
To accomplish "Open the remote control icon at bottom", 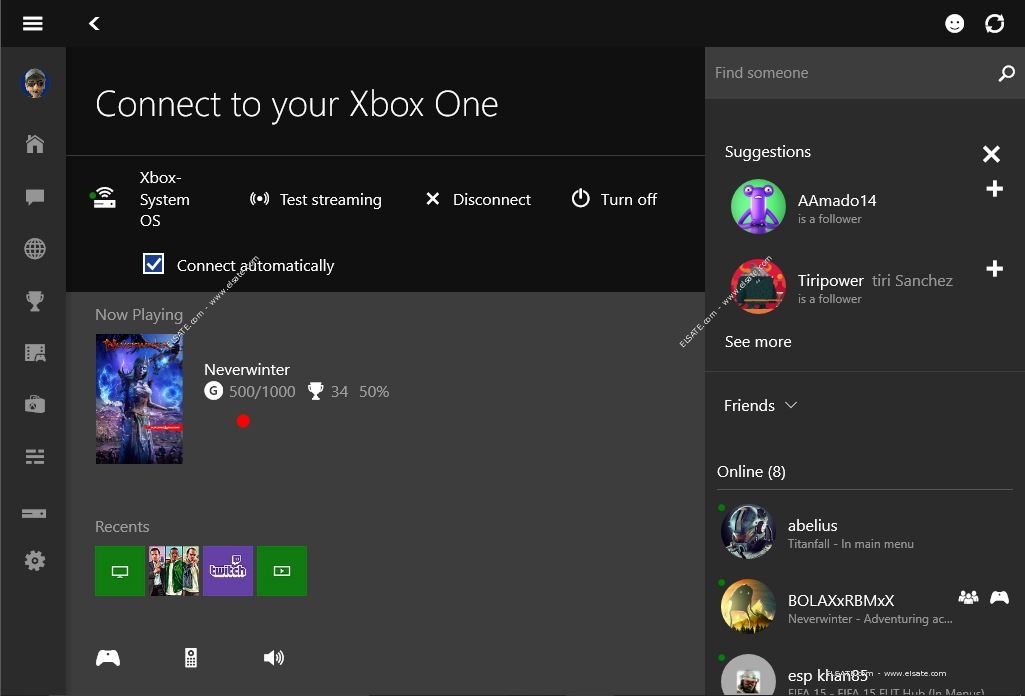I will tap(191, 657).
